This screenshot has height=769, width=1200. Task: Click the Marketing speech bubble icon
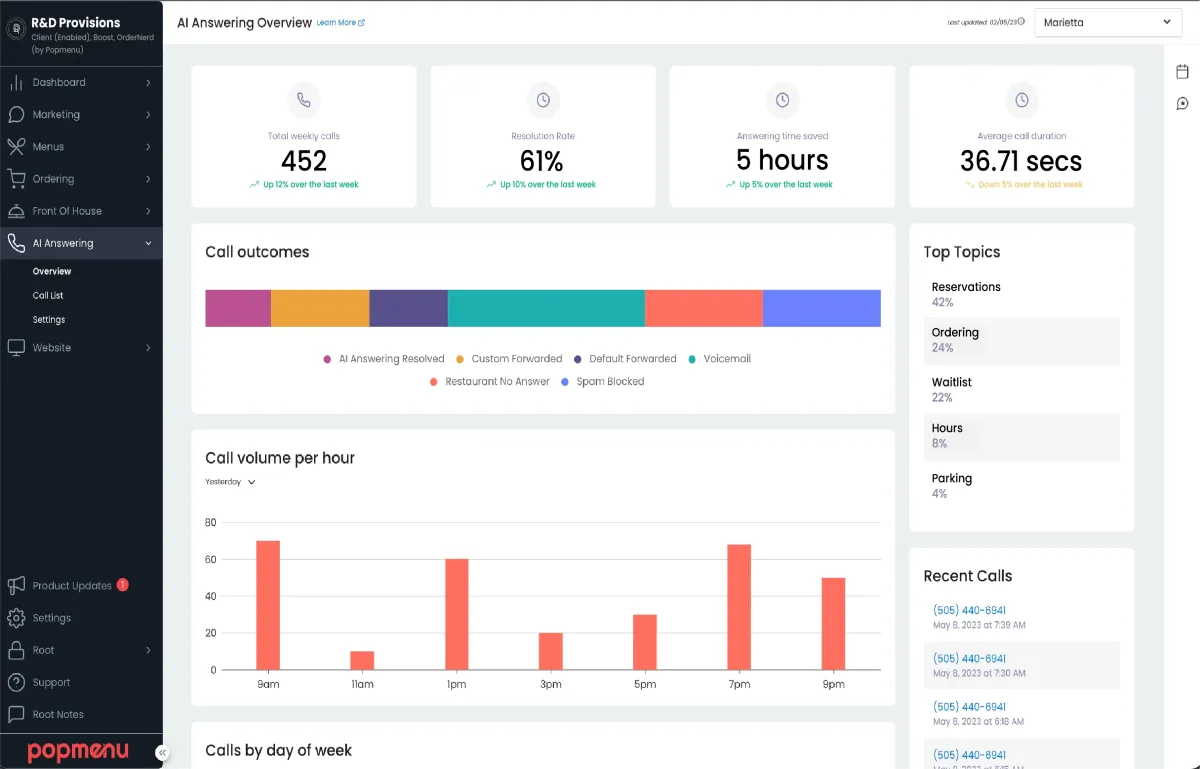[x=16, y=114]
